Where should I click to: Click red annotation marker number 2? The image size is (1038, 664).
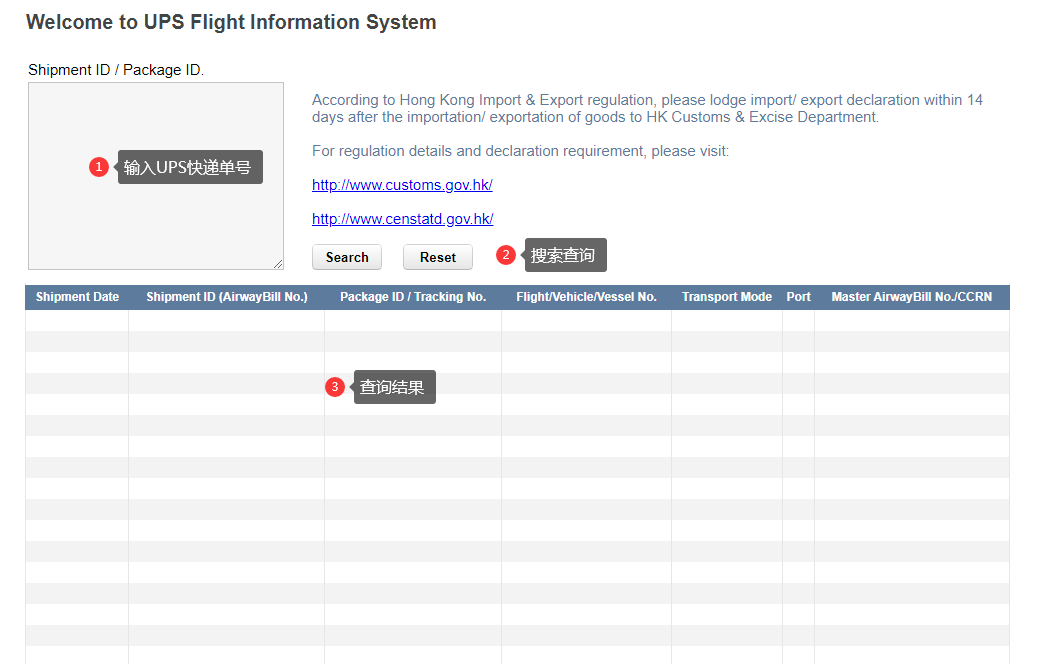coord(506,255)
